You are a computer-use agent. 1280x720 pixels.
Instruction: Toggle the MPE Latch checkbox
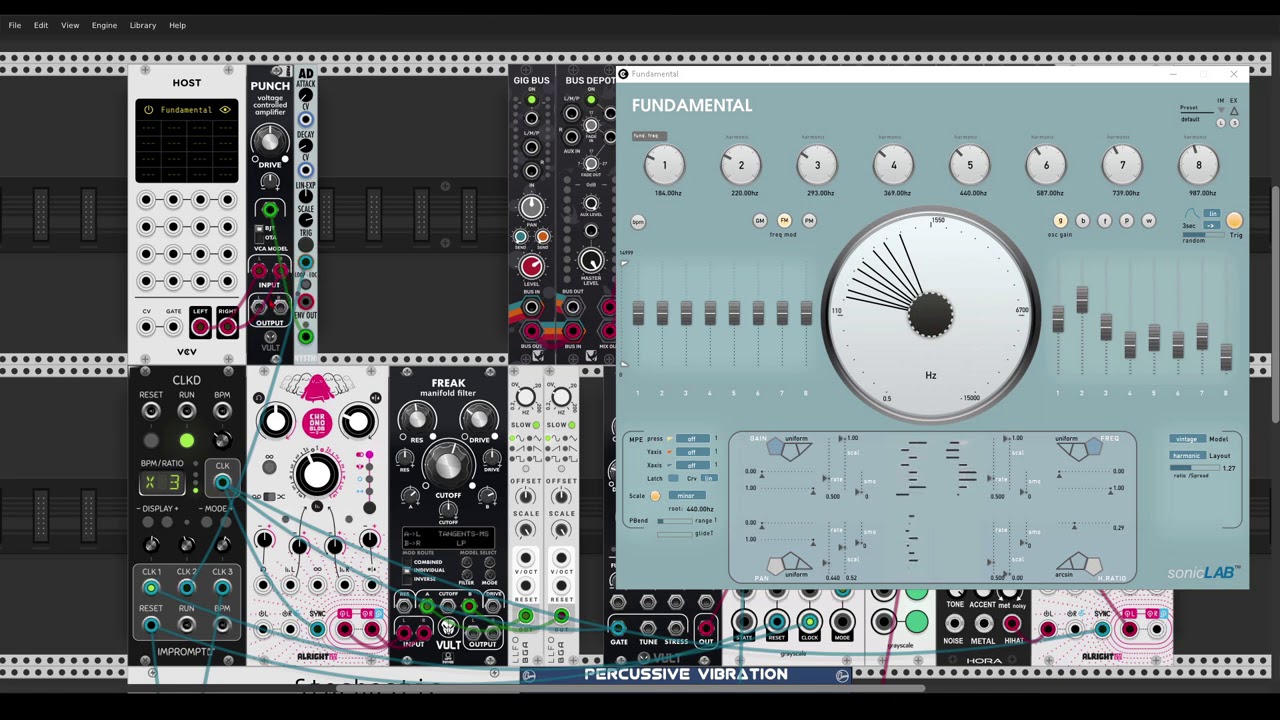point(673,478)
